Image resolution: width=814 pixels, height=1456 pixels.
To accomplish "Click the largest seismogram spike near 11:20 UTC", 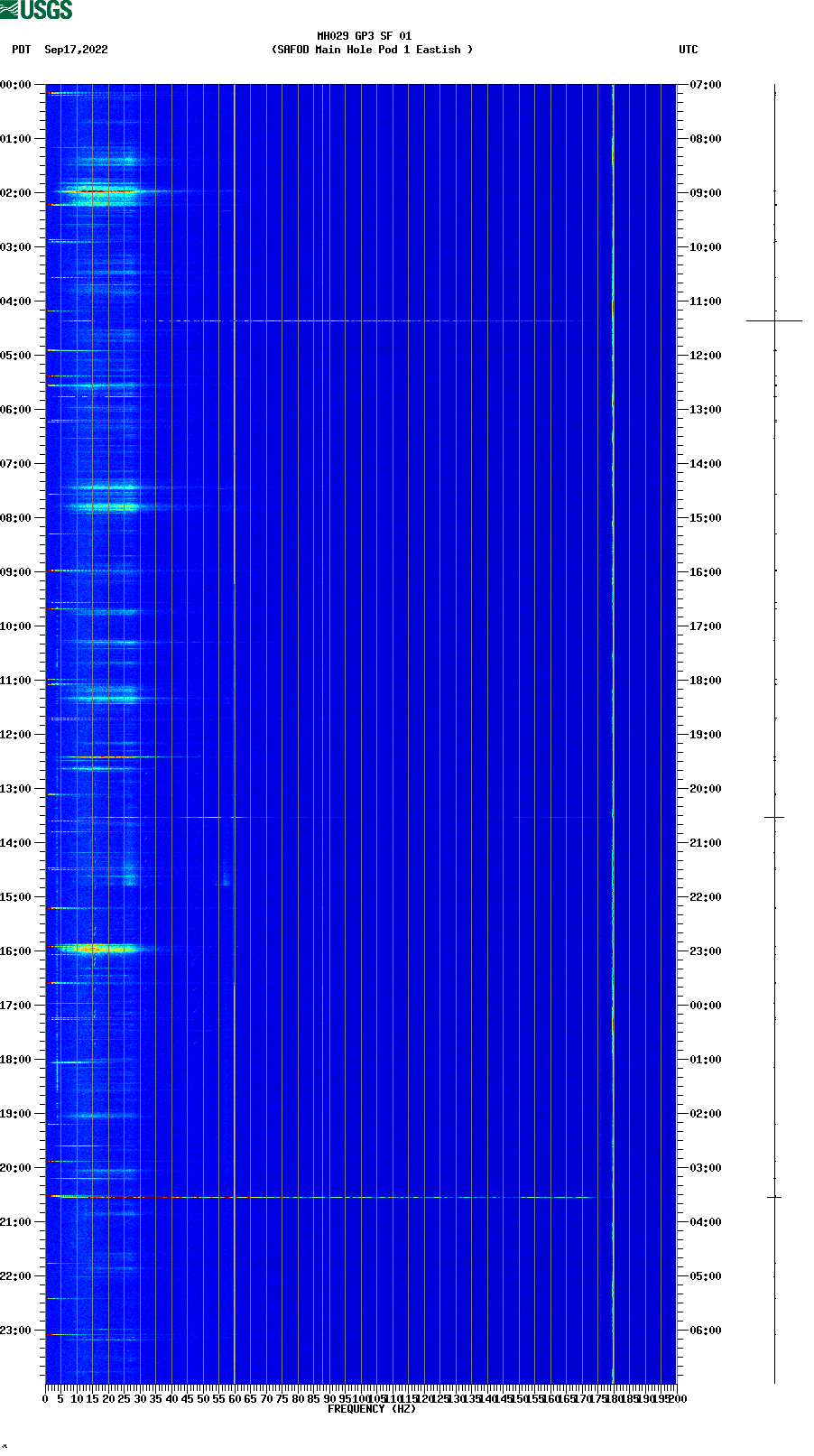I will coord(774,320).
